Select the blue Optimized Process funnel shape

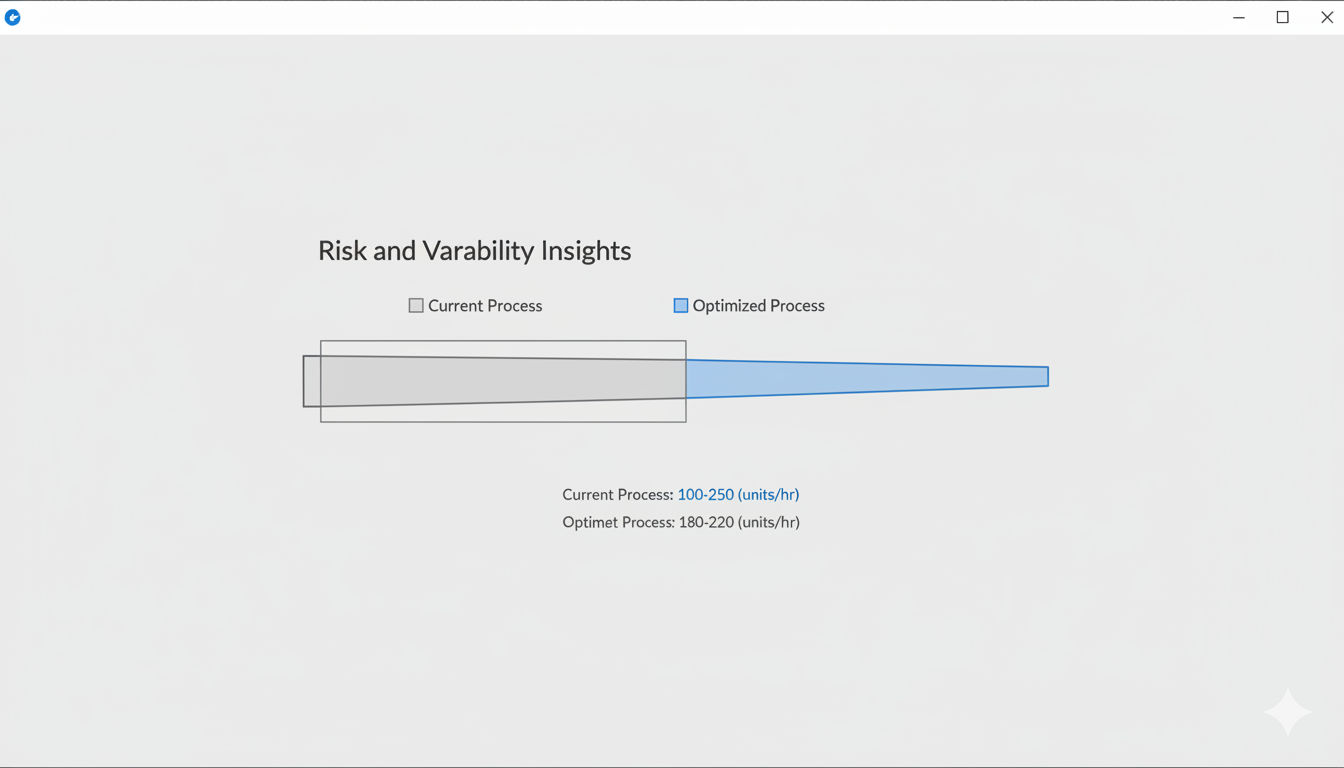[860, 377]
